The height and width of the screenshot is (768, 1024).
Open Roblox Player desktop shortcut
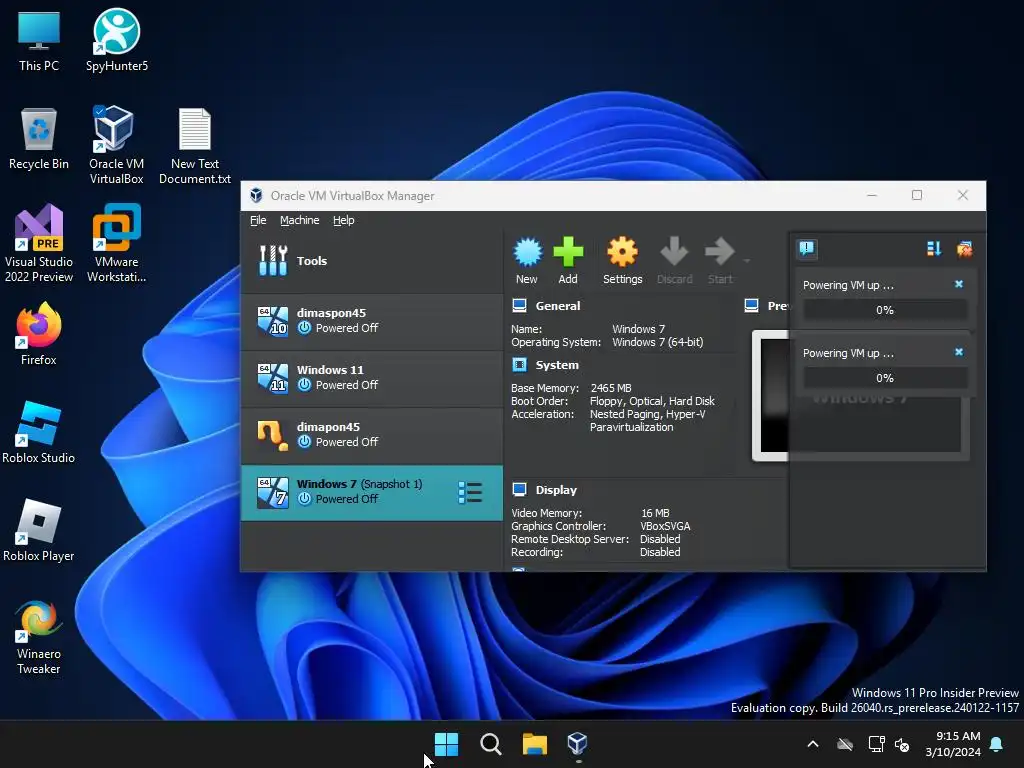tap(39, 530)
